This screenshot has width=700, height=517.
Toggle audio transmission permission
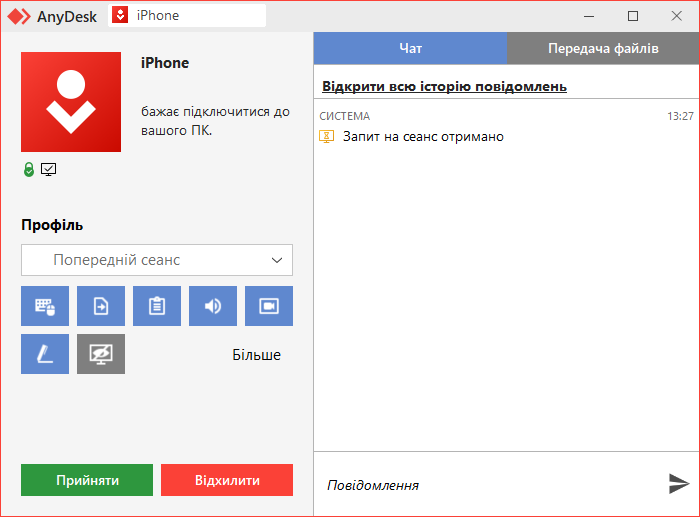[x=213, y=306]
